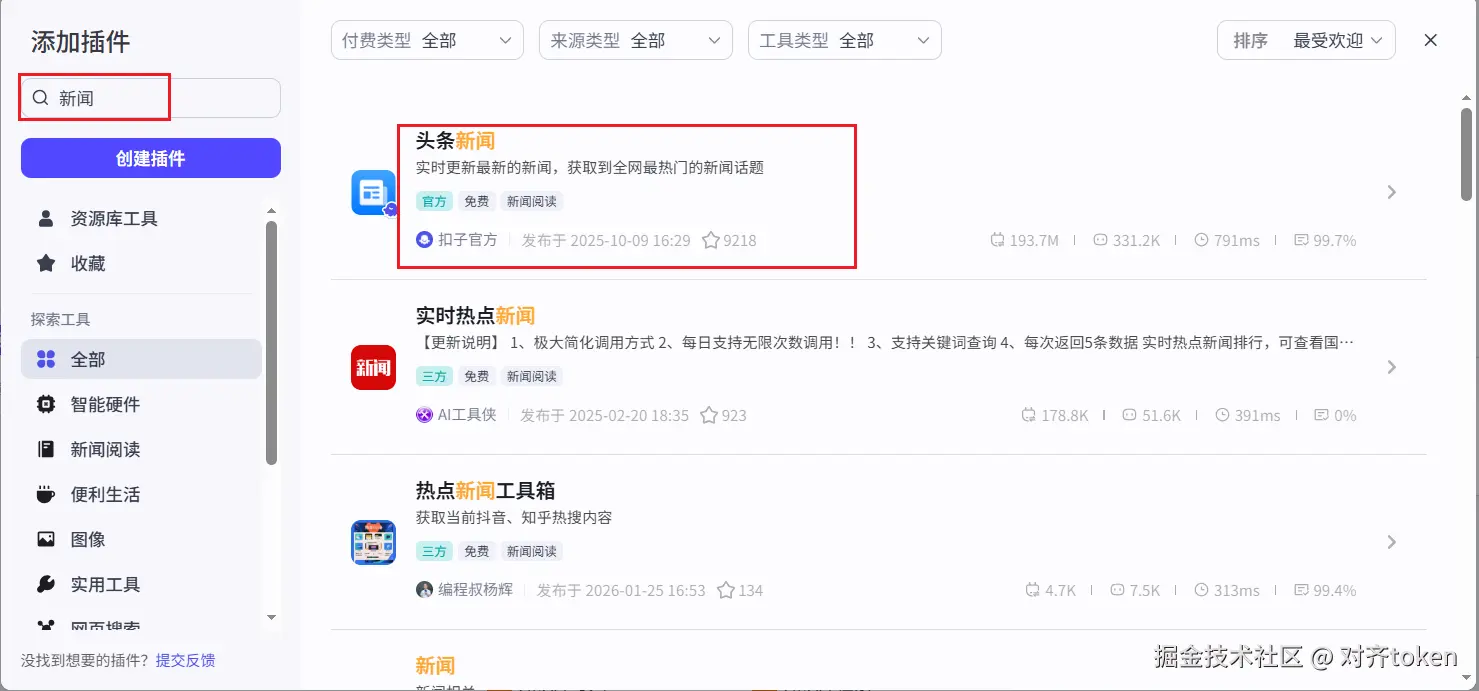
Task: Favorite 热点新闻工具箱 via star showing 134
Action: pyautogui.click(x=727, y=590)
